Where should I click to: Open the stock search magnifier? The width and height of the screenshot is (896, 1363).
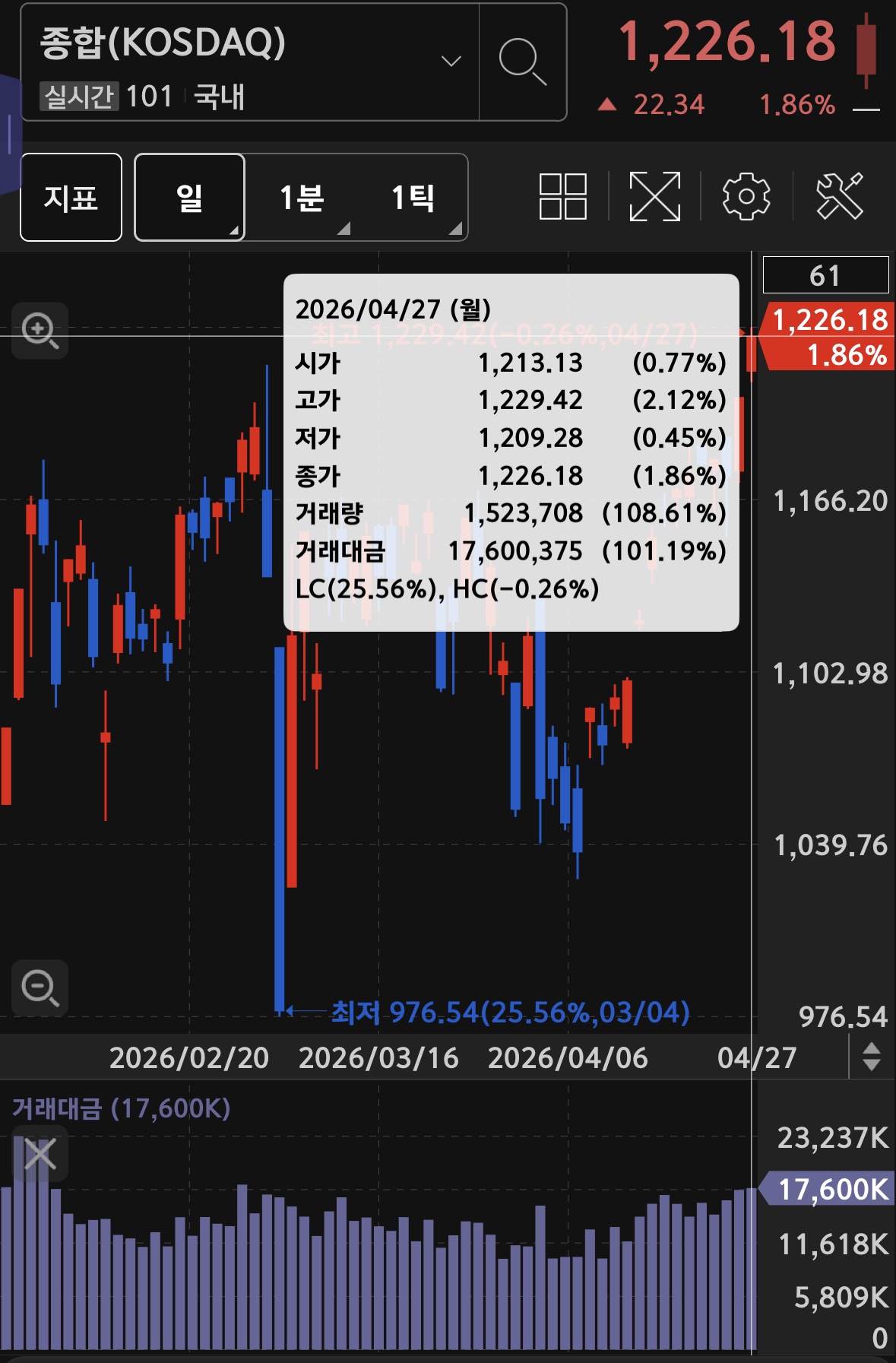(x=523, y=62)
